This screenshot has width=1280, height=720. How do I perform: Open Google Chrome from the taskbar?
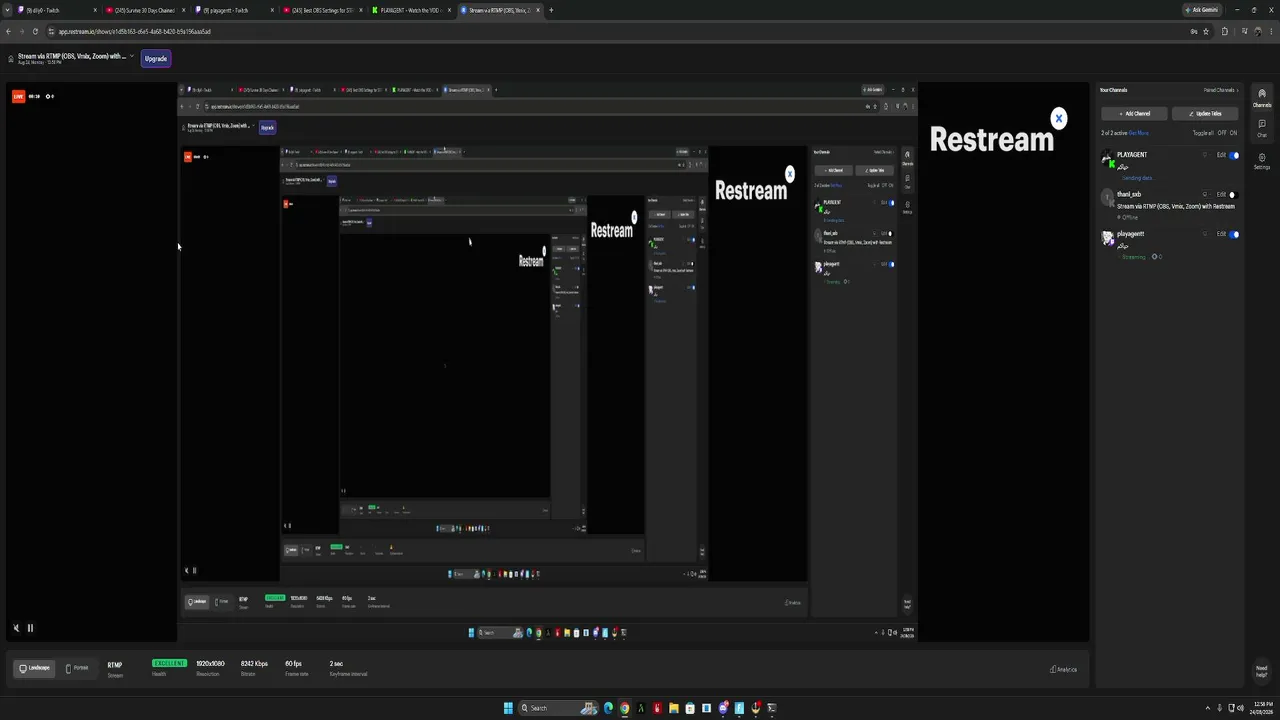coord(624,708)
